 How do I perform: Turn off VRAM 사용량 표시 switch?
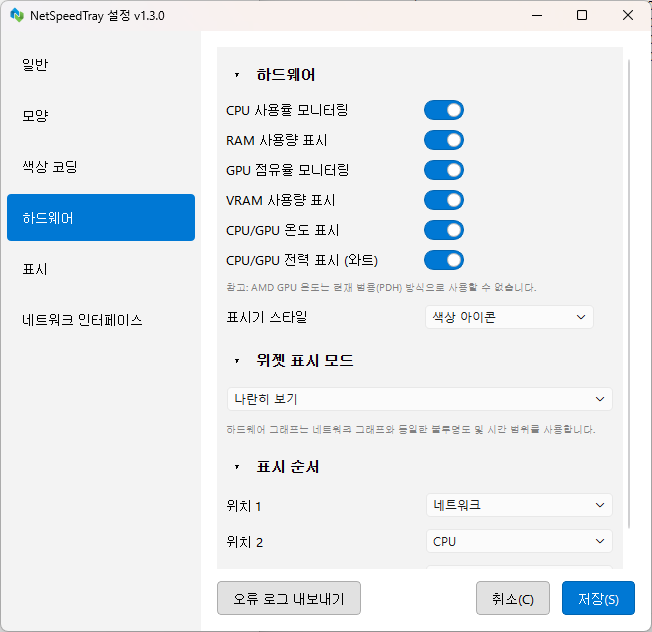(x=444, y=200)
